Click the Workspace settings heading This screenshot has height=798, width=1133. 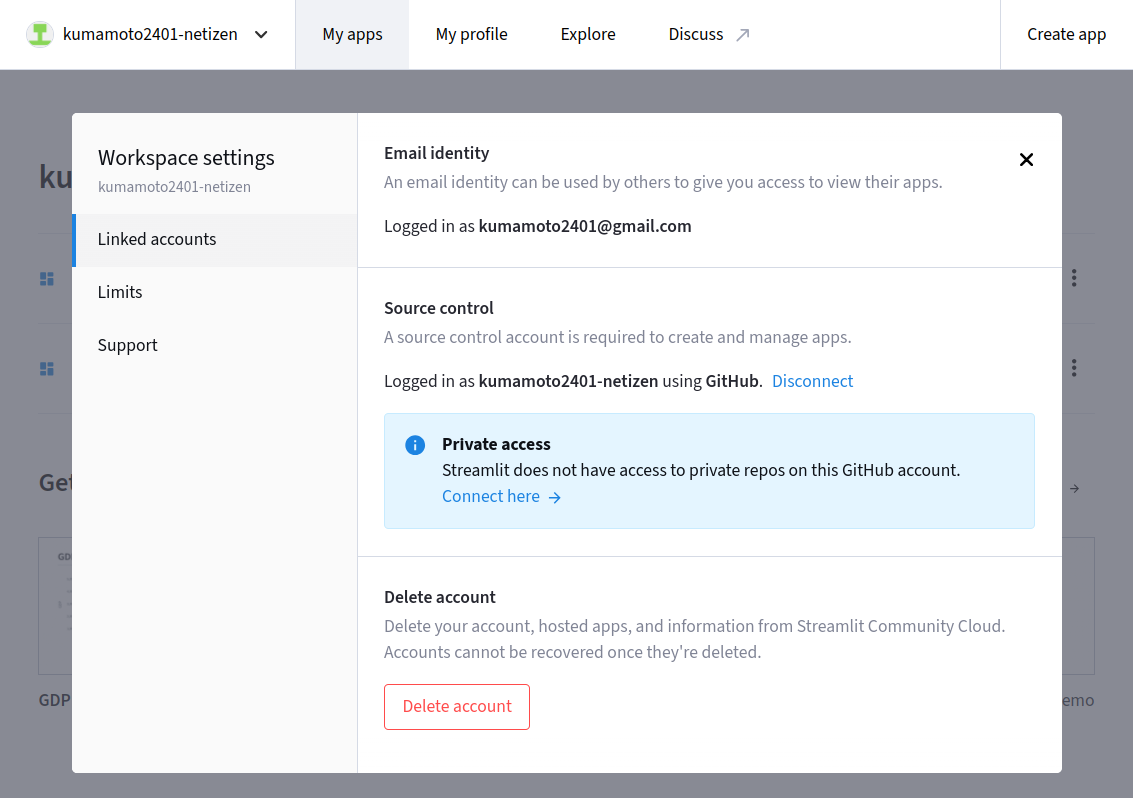pos(186,158)
